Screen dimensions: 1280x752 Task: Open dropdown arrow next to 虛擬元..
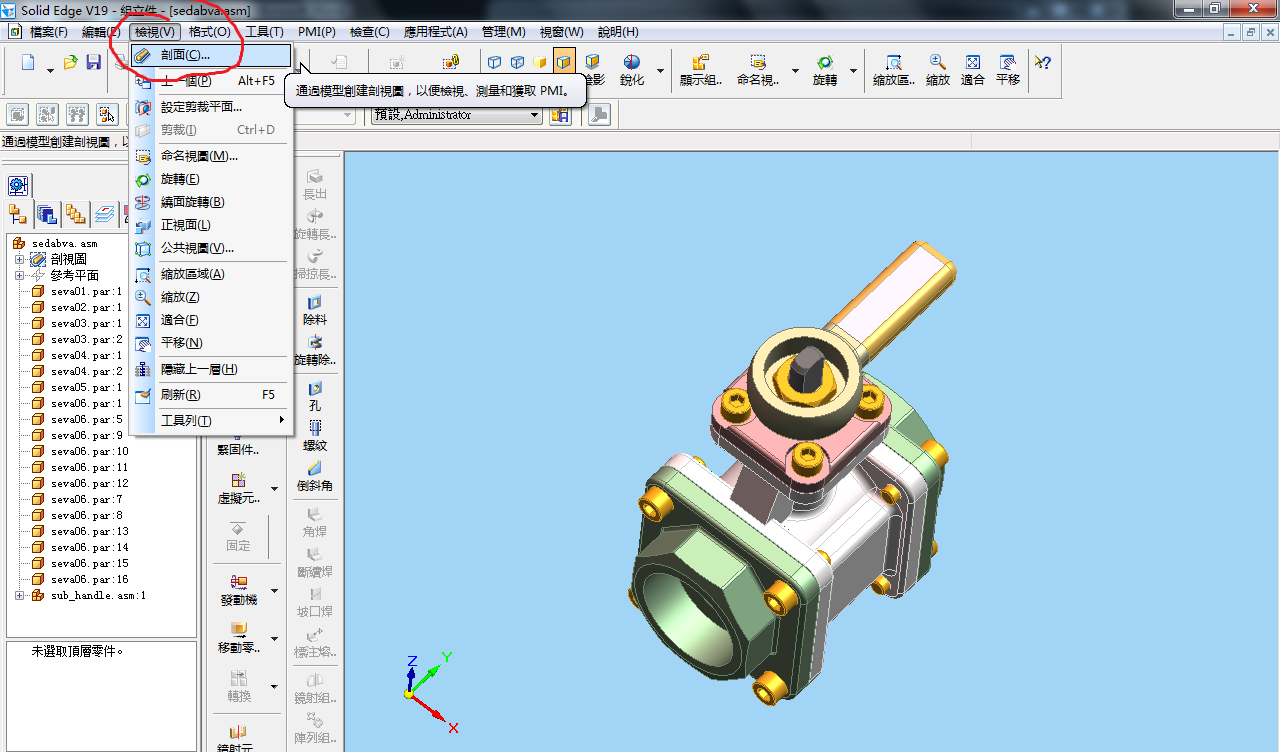(274, 490)
